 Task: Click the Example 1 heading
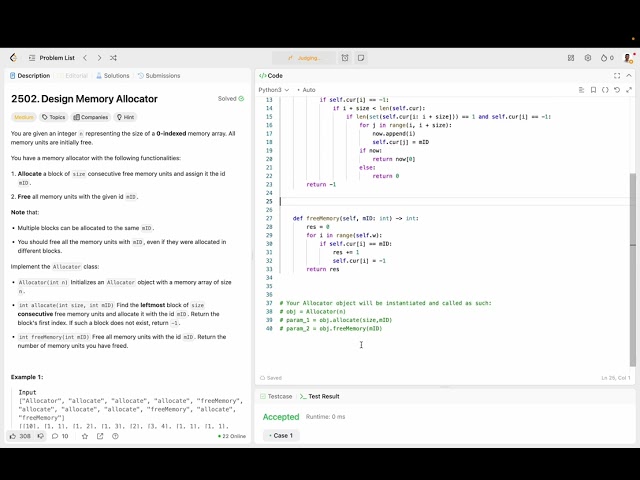27,377
